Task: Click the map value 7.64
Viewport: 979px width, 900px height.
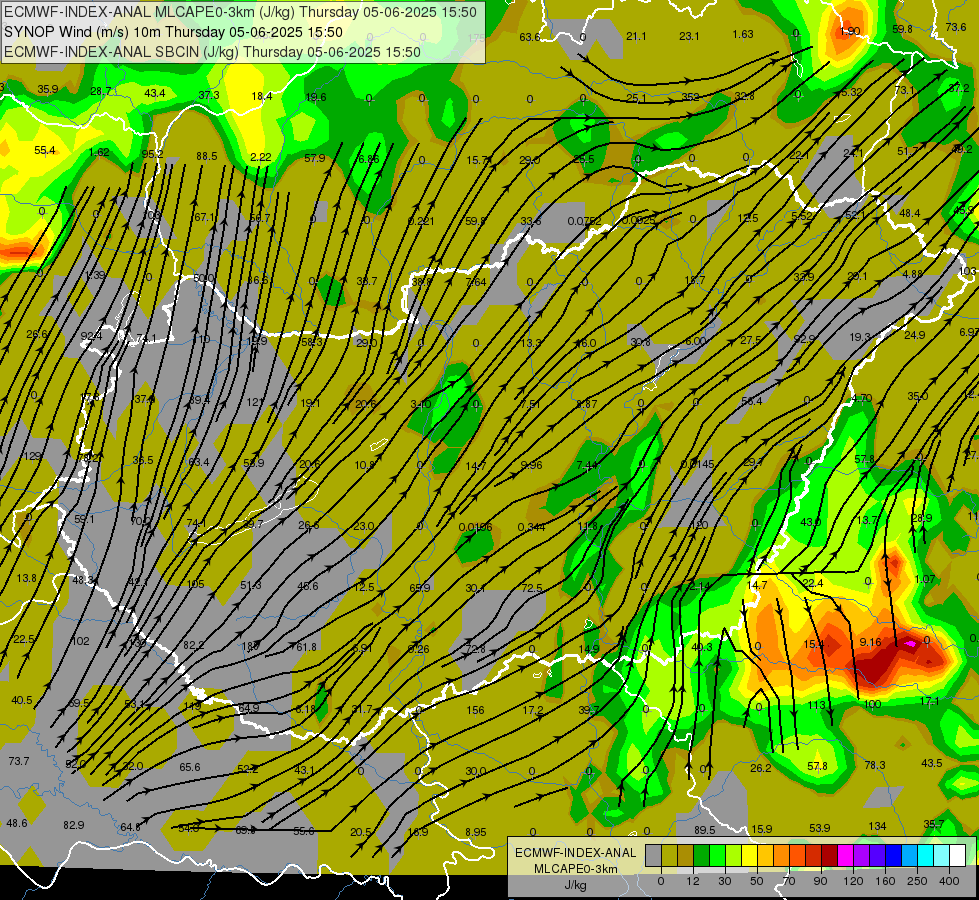Action: click(476, 282)
